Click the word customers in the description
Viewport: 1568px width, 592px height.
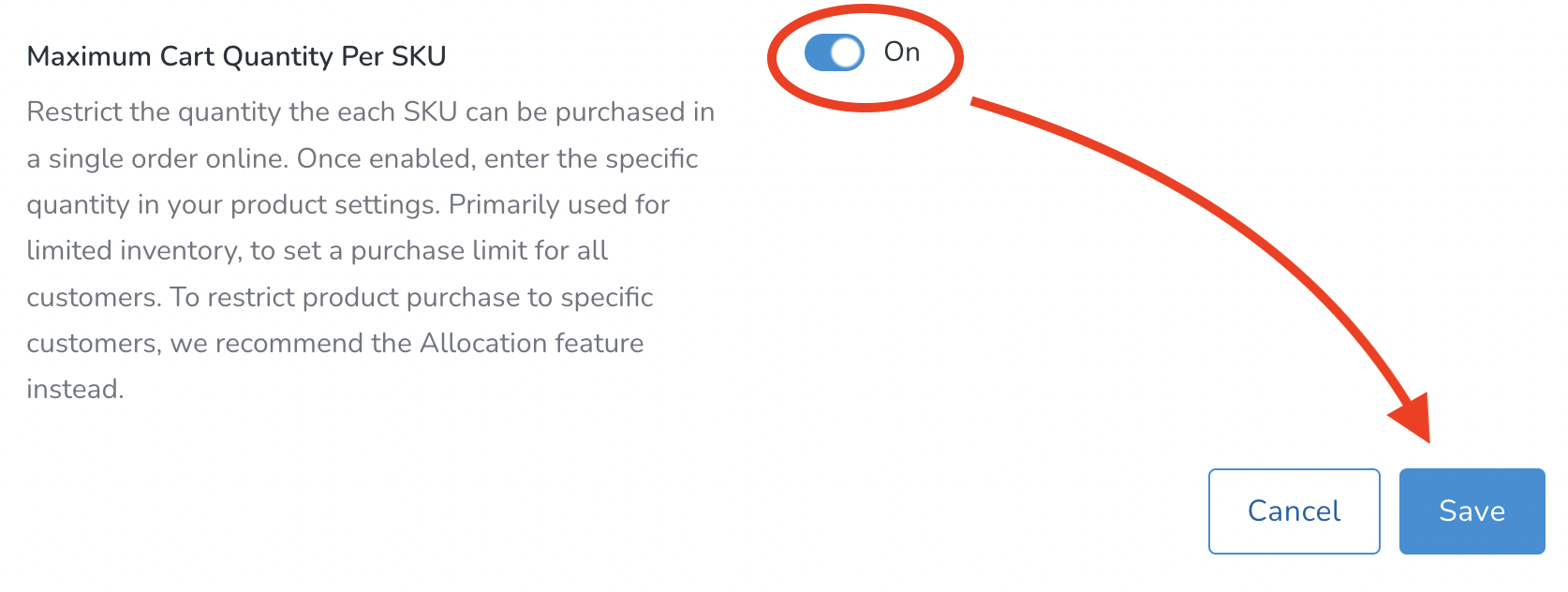(x=94, y=298)
